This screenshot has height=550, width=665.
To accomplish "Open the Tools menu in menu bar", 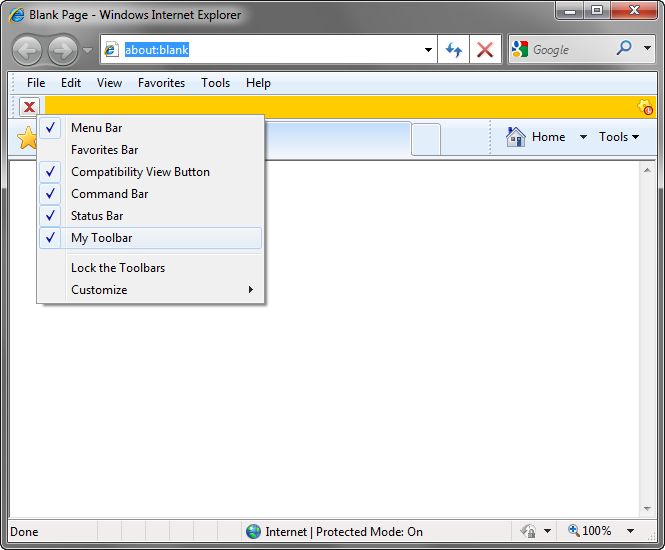I will 215,83.
